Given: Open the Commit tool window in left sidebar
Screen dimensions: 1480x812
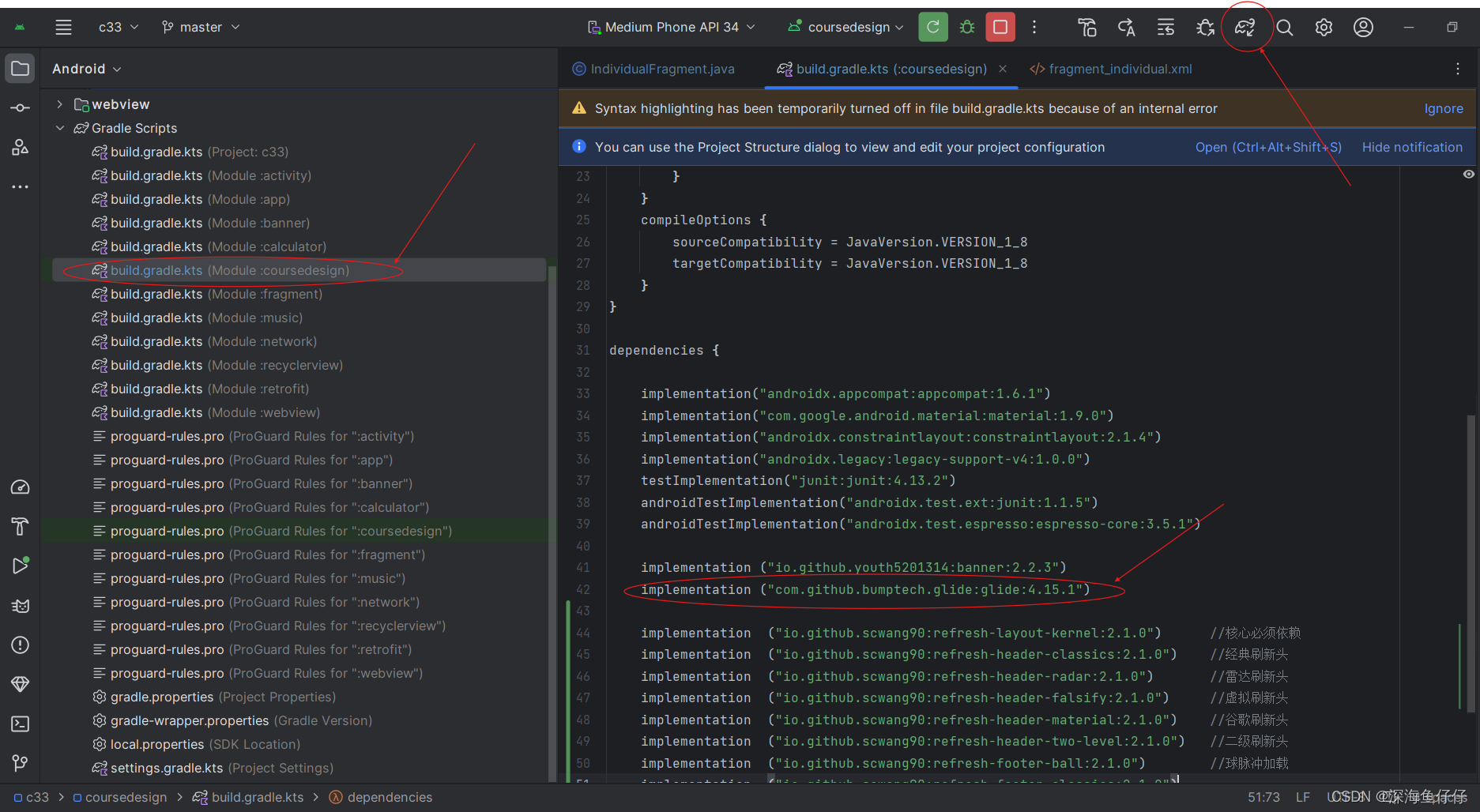Looking at the screenshot, I should (x=20, y=107).
